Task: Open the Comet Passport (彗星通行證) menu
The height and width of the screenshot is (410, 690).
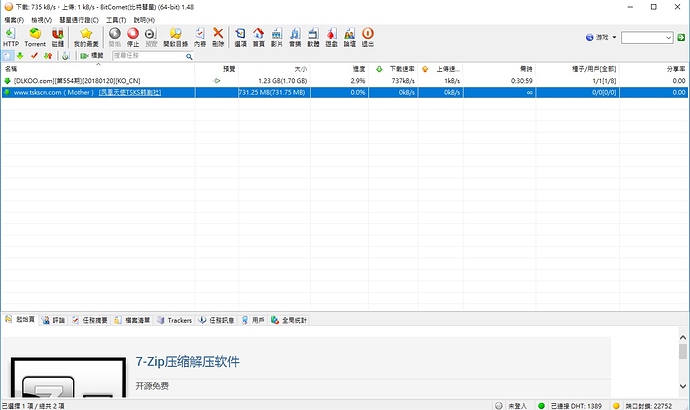Action: tap(79, 20)
